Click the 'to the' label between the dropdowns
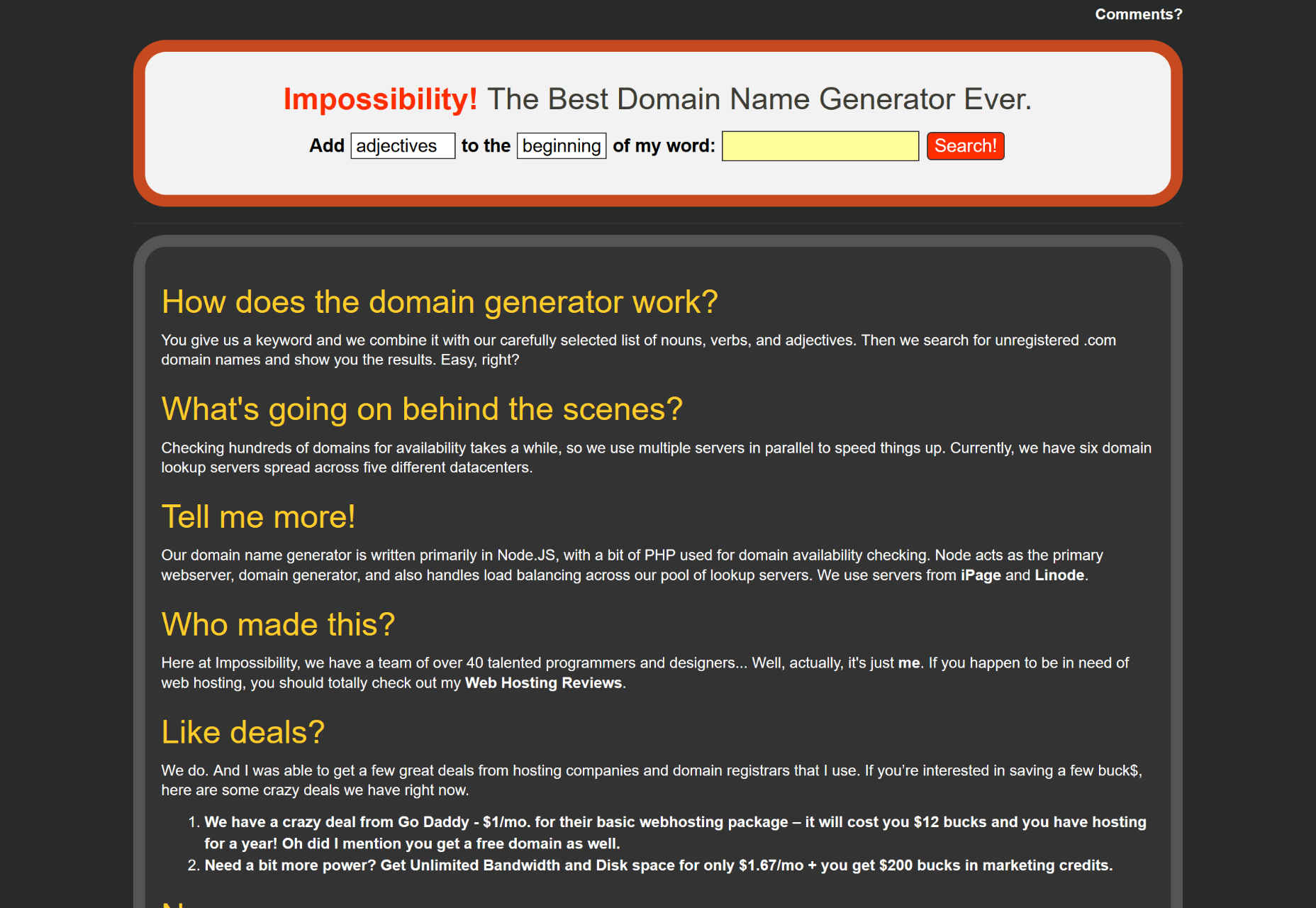The image size is (1316, 908). (x=486, y=146)
